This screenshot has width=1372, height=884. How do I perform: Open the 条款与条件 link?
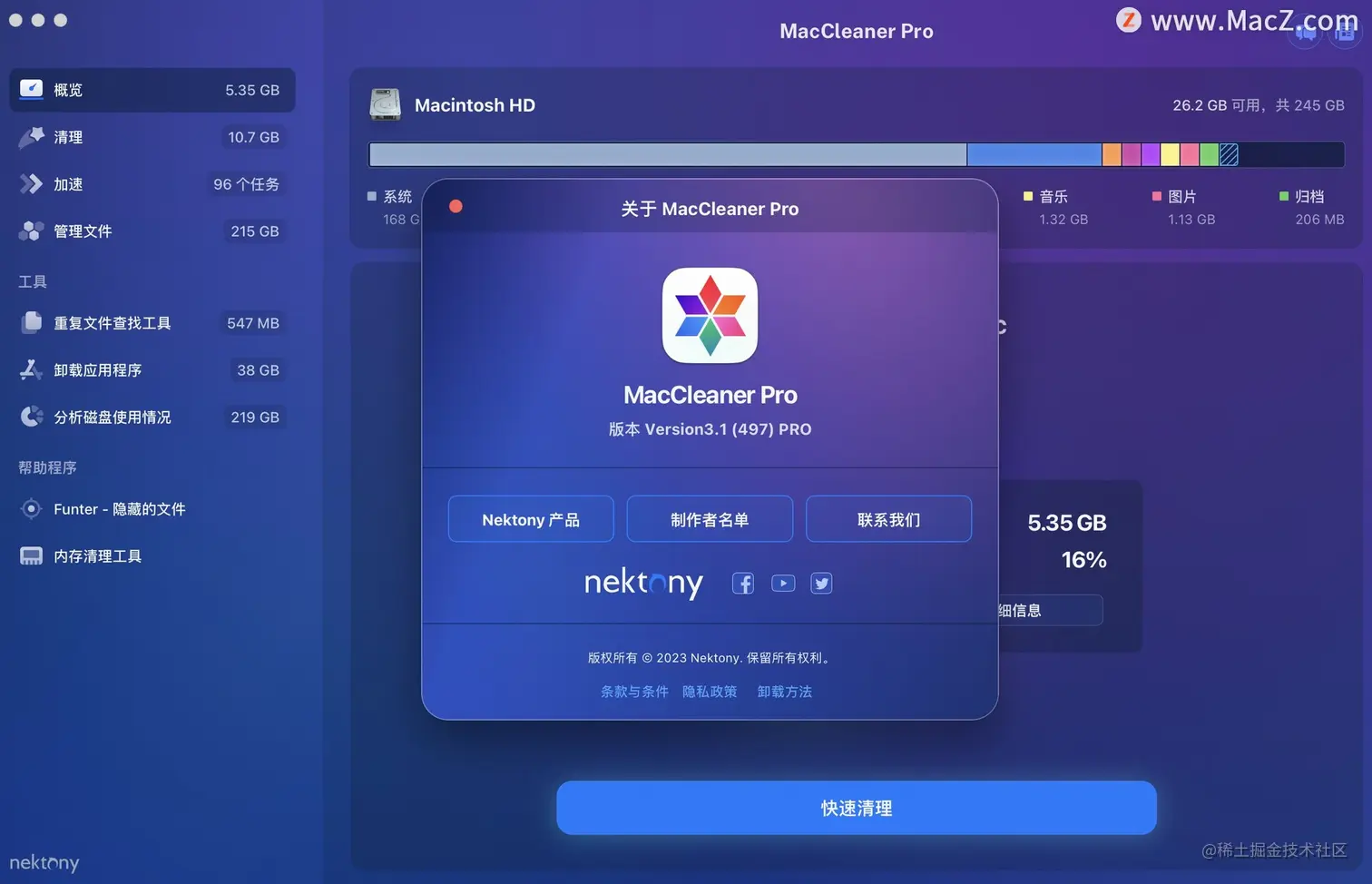[634, 692]
